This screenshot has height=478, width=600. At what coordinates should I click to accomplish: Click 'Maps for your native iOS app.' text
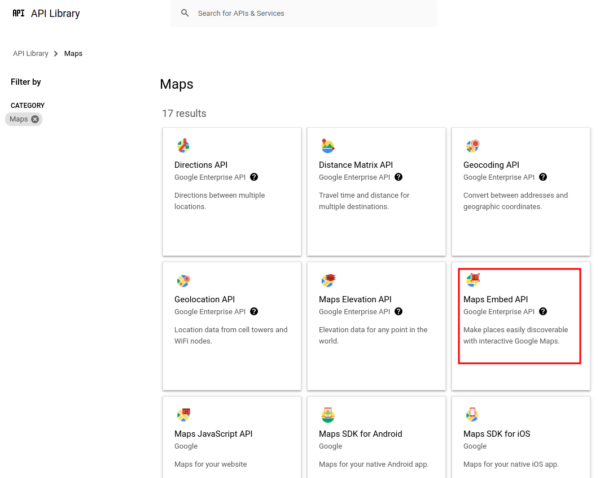coord(511,464)
